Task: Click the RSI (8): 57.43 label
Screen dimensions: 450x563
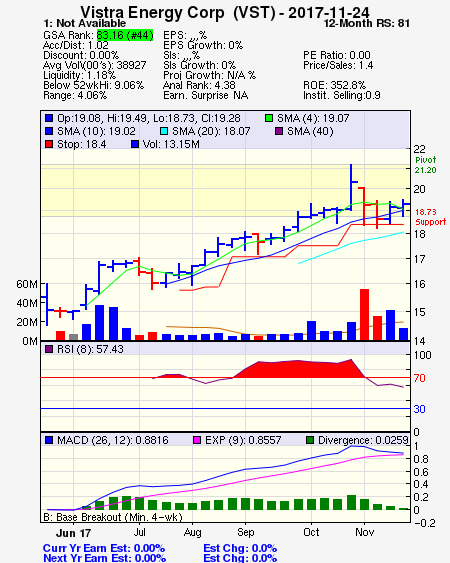Action: coord(90,349)
